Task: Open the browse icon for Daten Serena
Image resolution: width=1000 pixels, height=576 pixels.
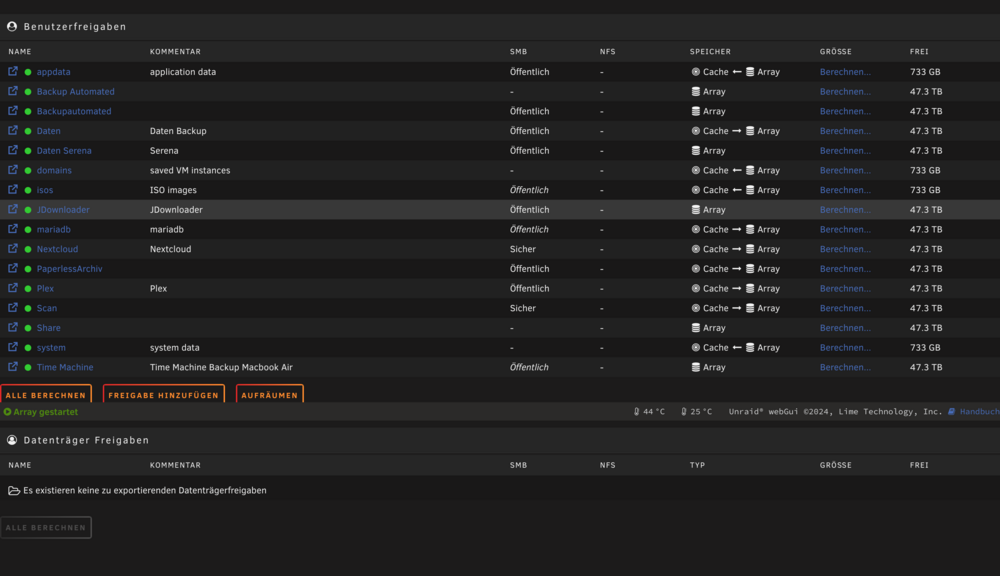Action: pyautogui.click(x=13, y=151)
